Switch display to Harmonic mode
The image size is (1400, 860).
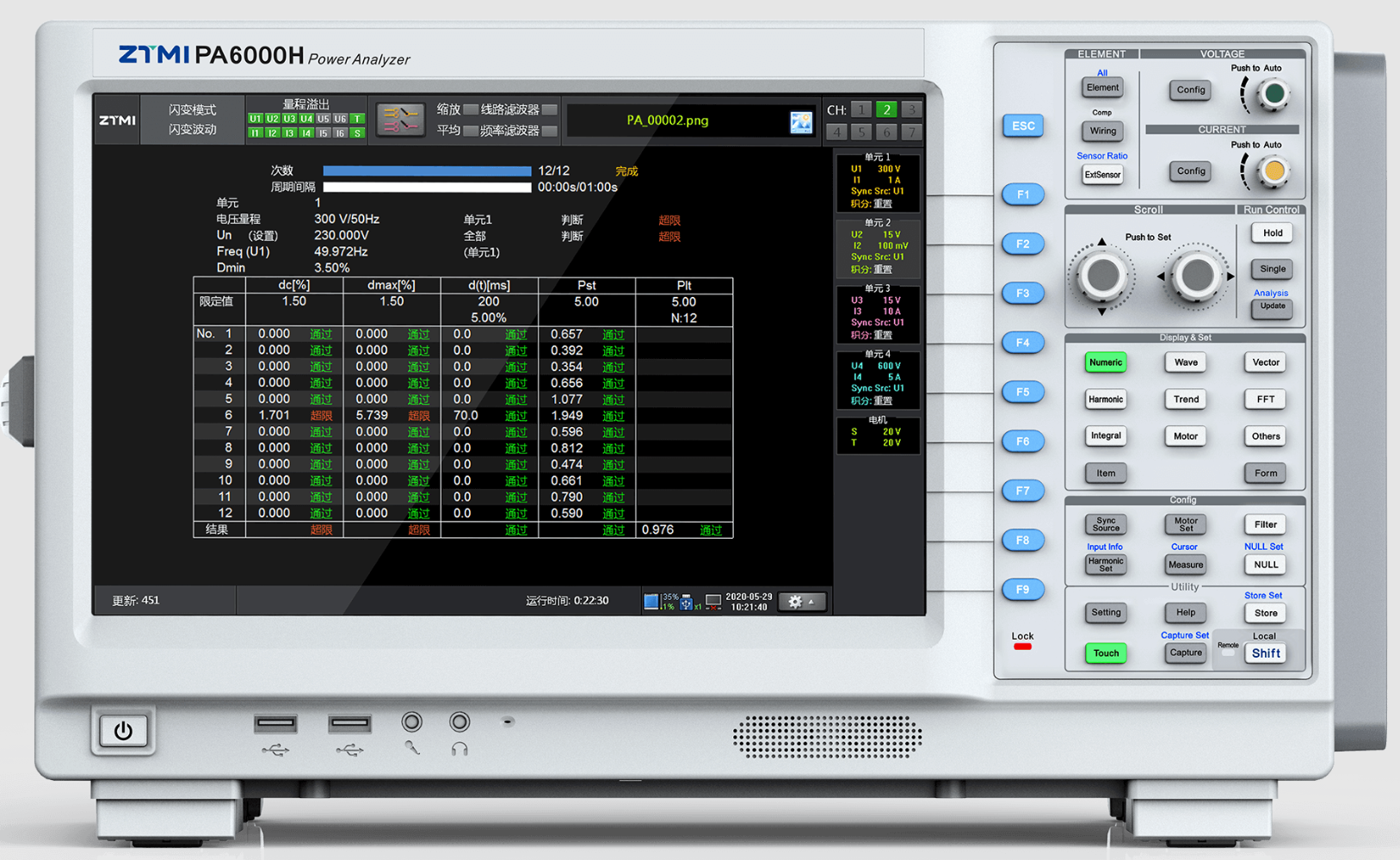click(x=1106, y=399)
